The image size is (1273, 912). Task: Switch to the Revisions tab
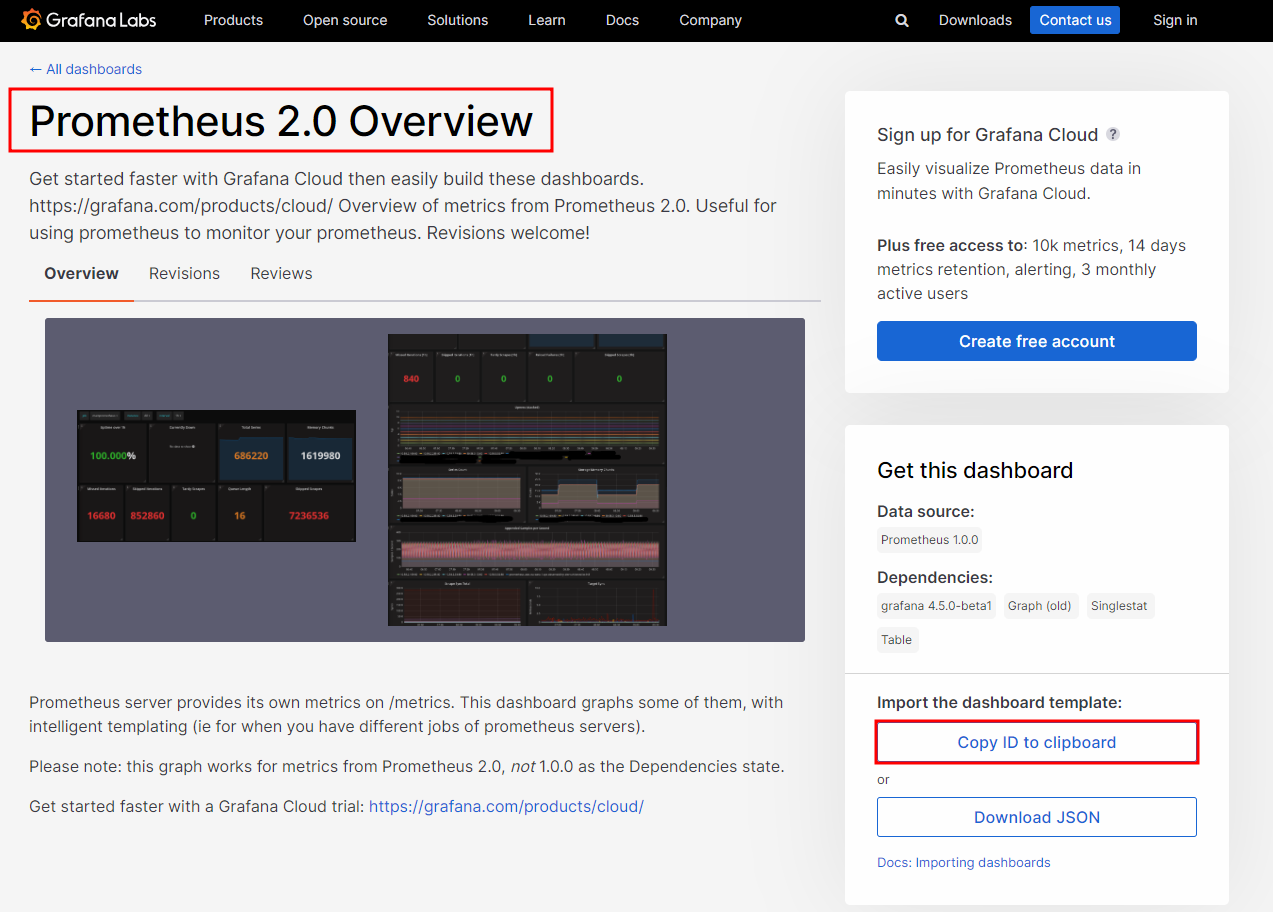click(x=184, y=273)
